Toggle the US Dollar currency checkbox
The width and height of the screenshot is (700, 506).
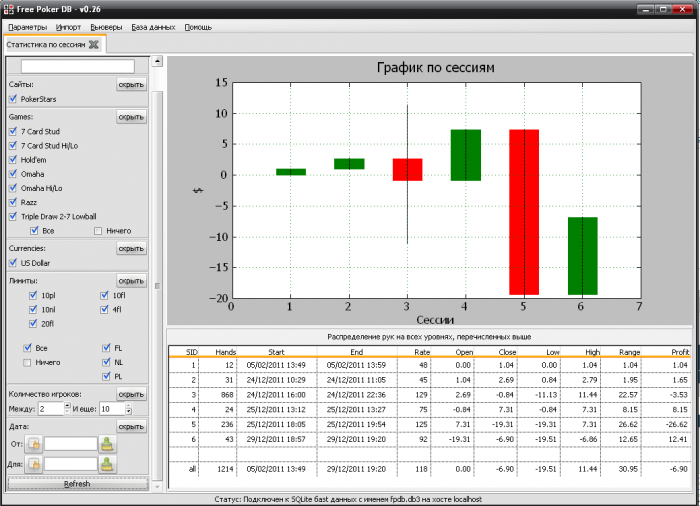[13, 263]
